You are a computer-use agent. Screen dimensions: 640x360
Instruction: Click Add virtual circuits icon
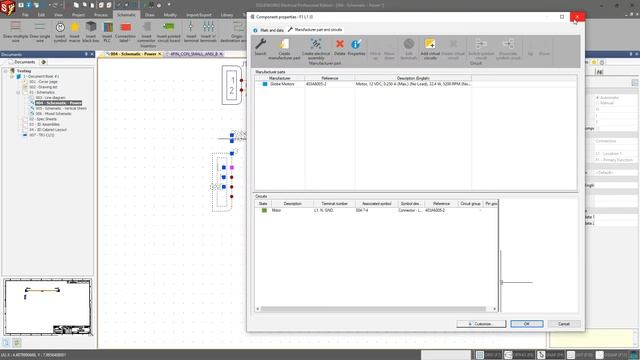pyautogui.click(x=430, y=44)
